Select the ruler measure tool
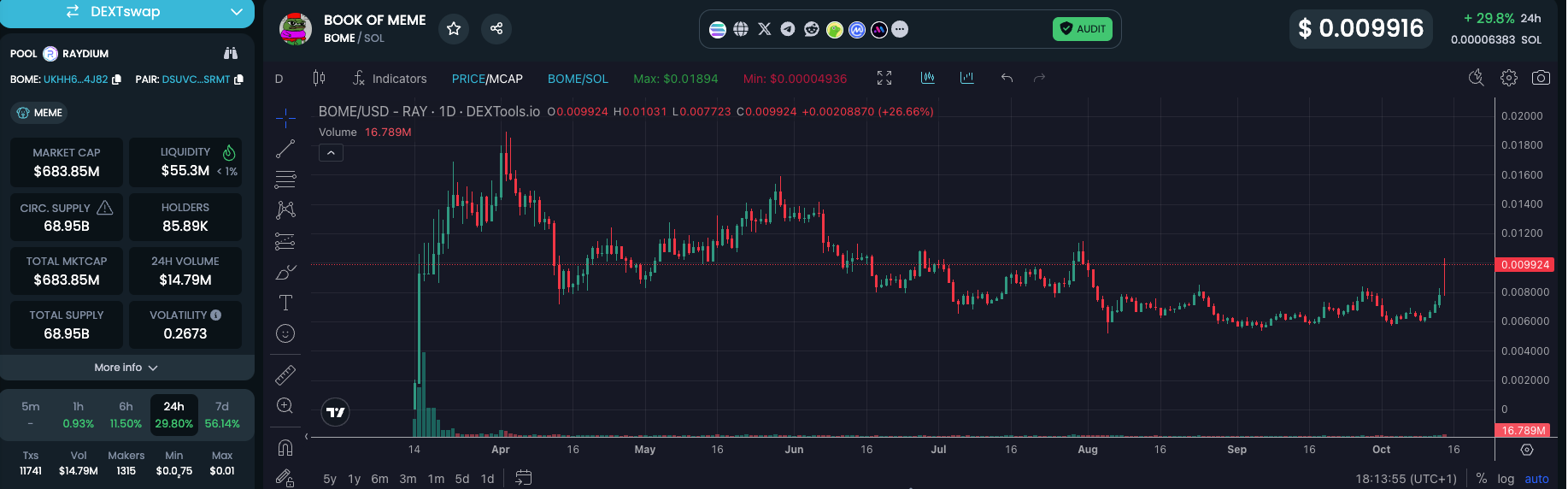Image resolution: width=1568 pixels, height=489 pixels. 285,374
